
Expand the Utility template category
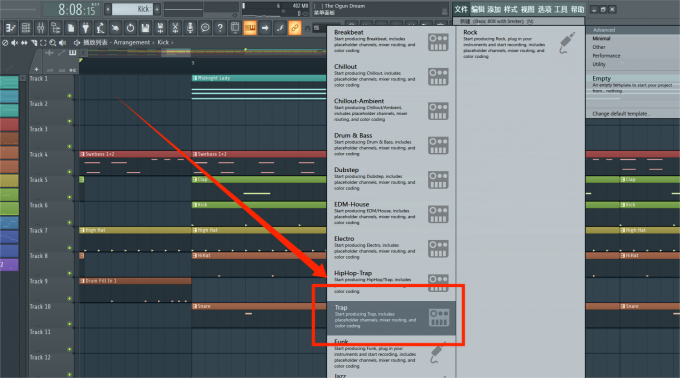coord(599,64)
